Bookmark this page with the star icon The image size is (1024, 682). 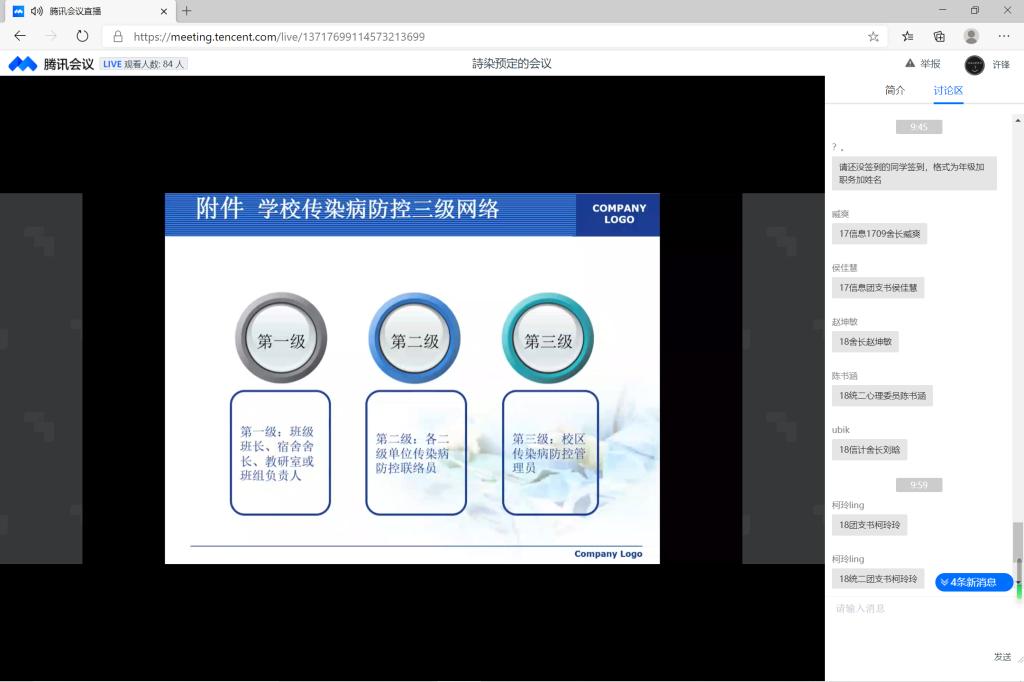pyautogui.click(x=873, y=36)
